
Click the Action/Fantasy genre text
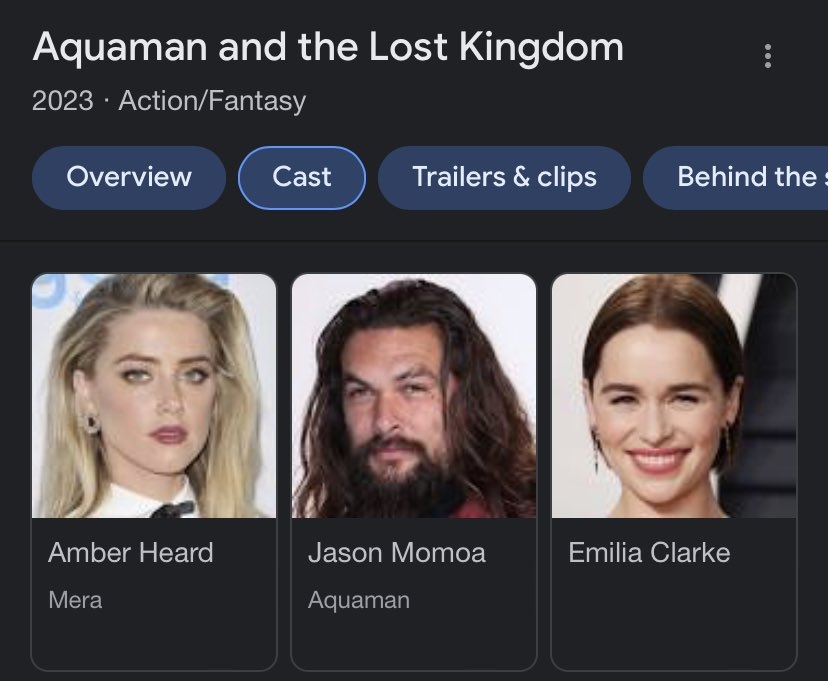212,101
